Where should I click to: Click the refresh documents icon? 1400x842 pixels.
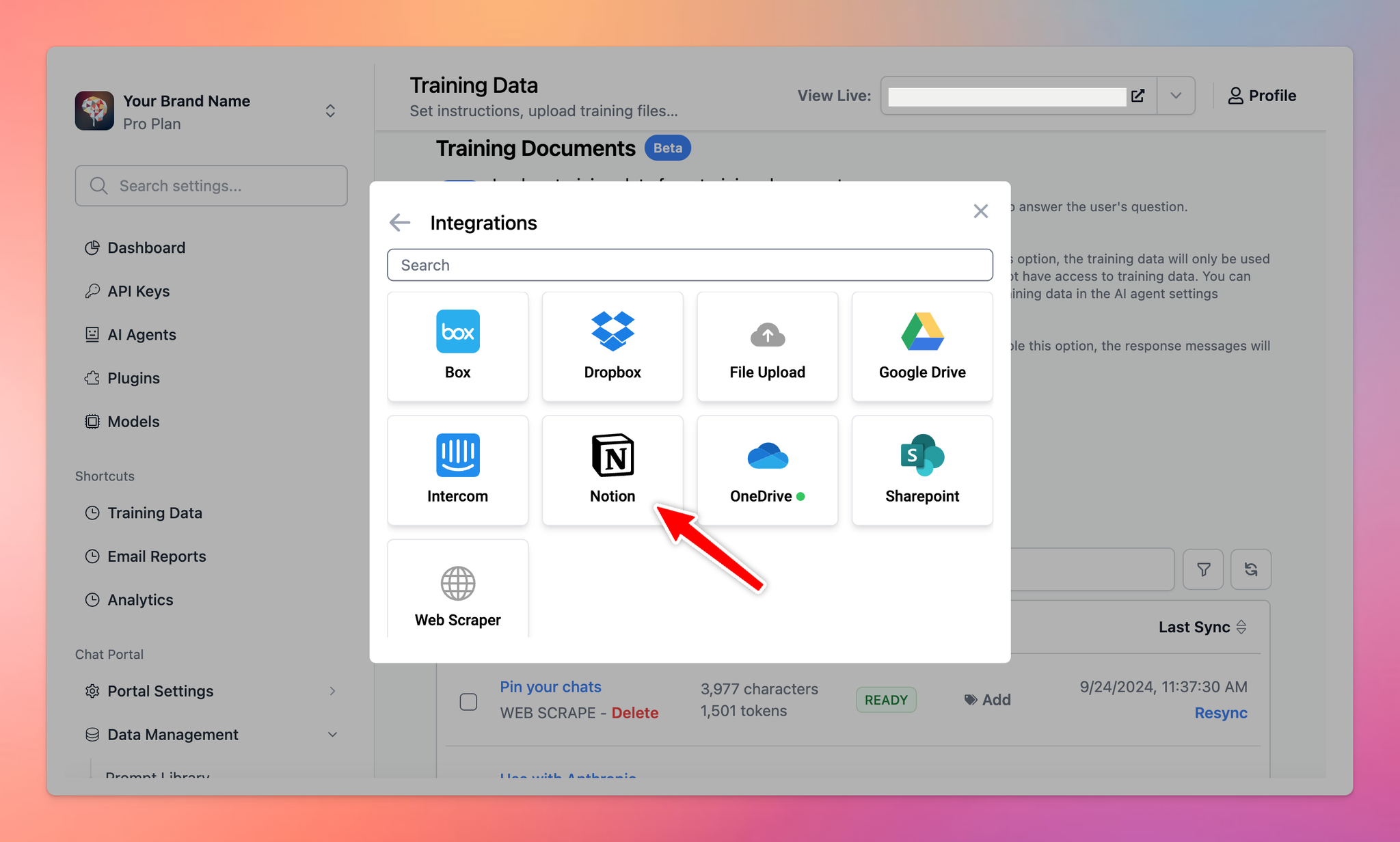coord(1251,569)
